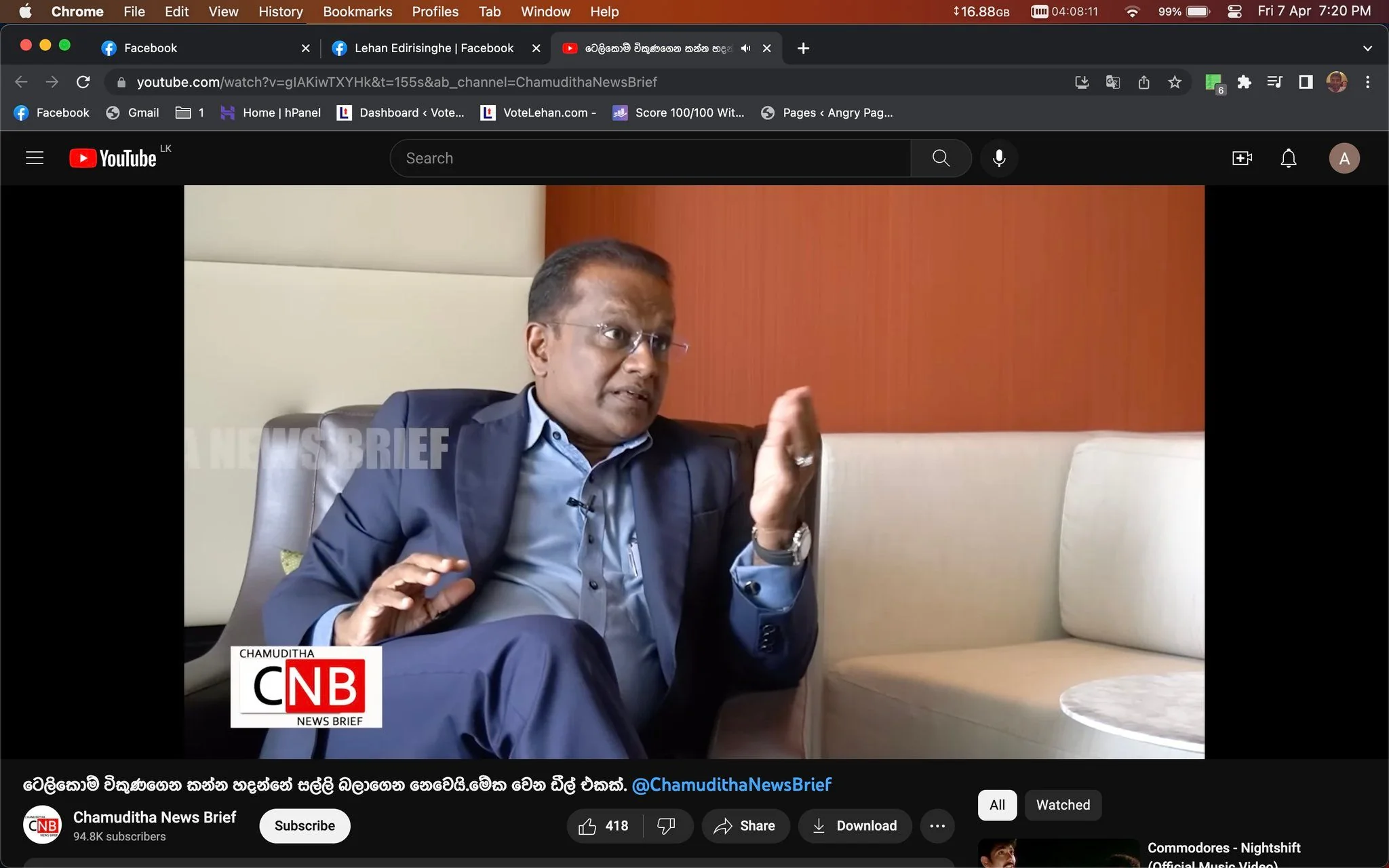This screenshot has height=868, width=1389.
Task: Open the YouTube account avatar menu
Action: click(x=1344, y=158)
